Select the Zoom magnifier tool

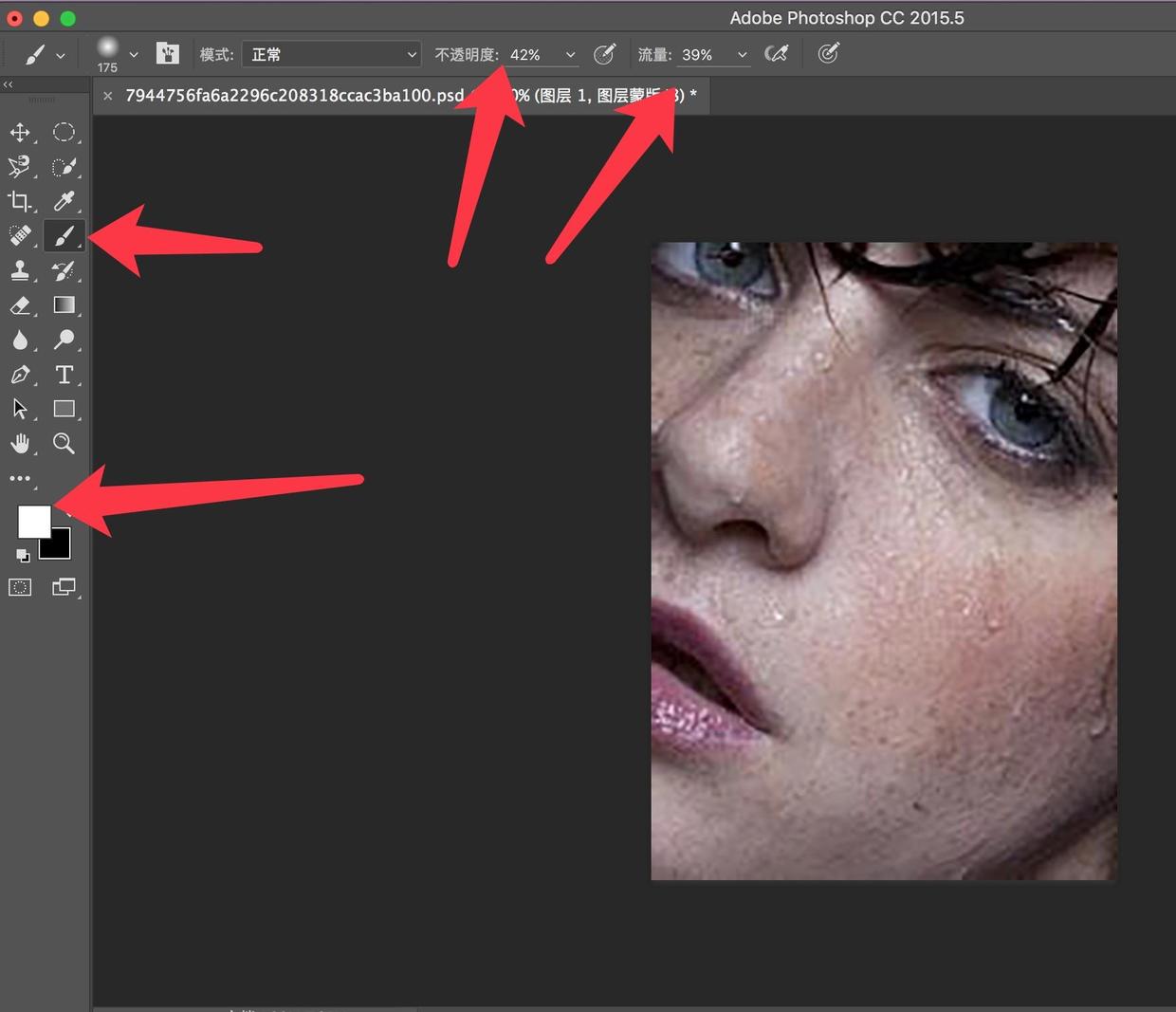click(x=64, y=443)
